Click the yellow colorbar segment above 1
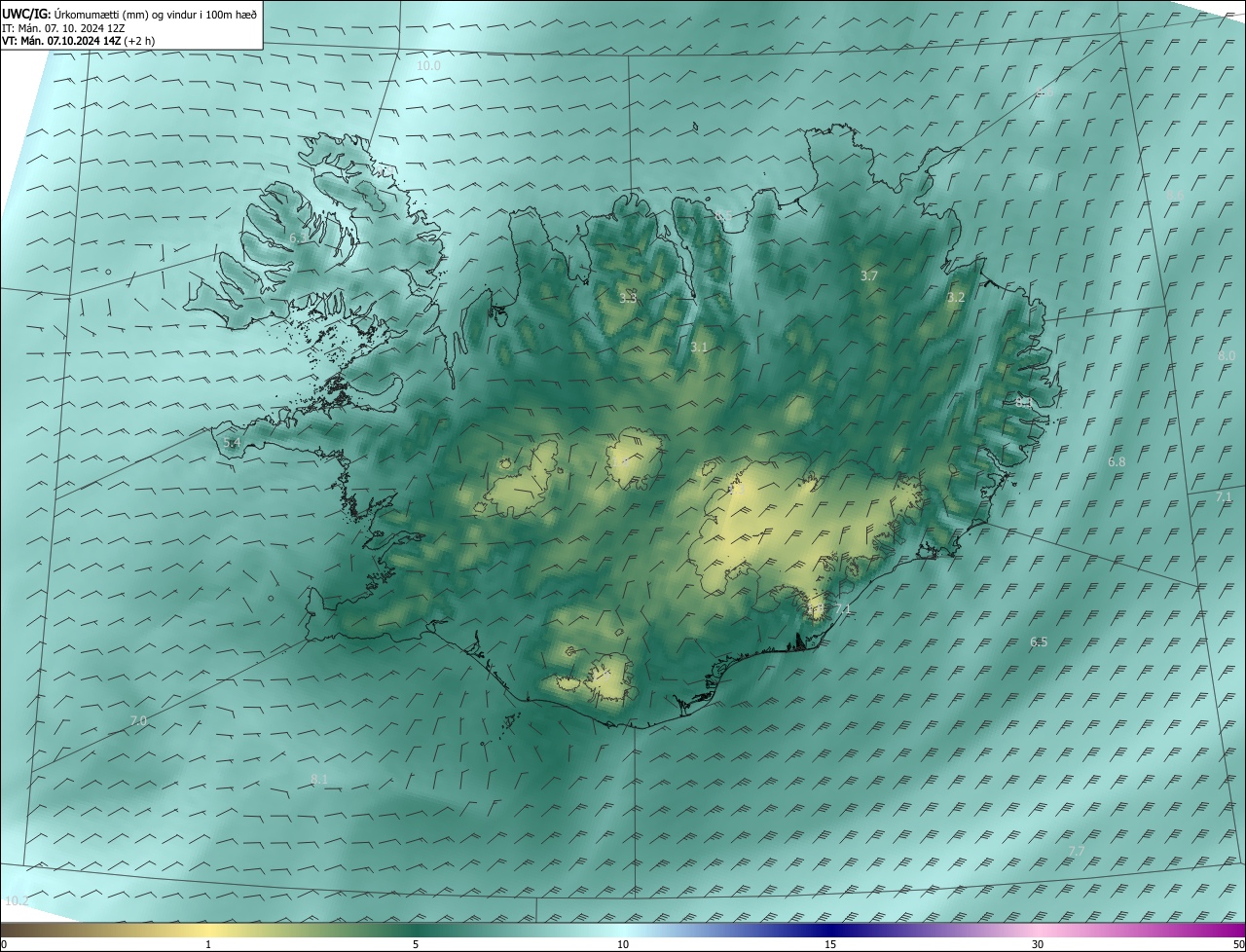This screenshot has width=1246, height=952. [208, 931]
